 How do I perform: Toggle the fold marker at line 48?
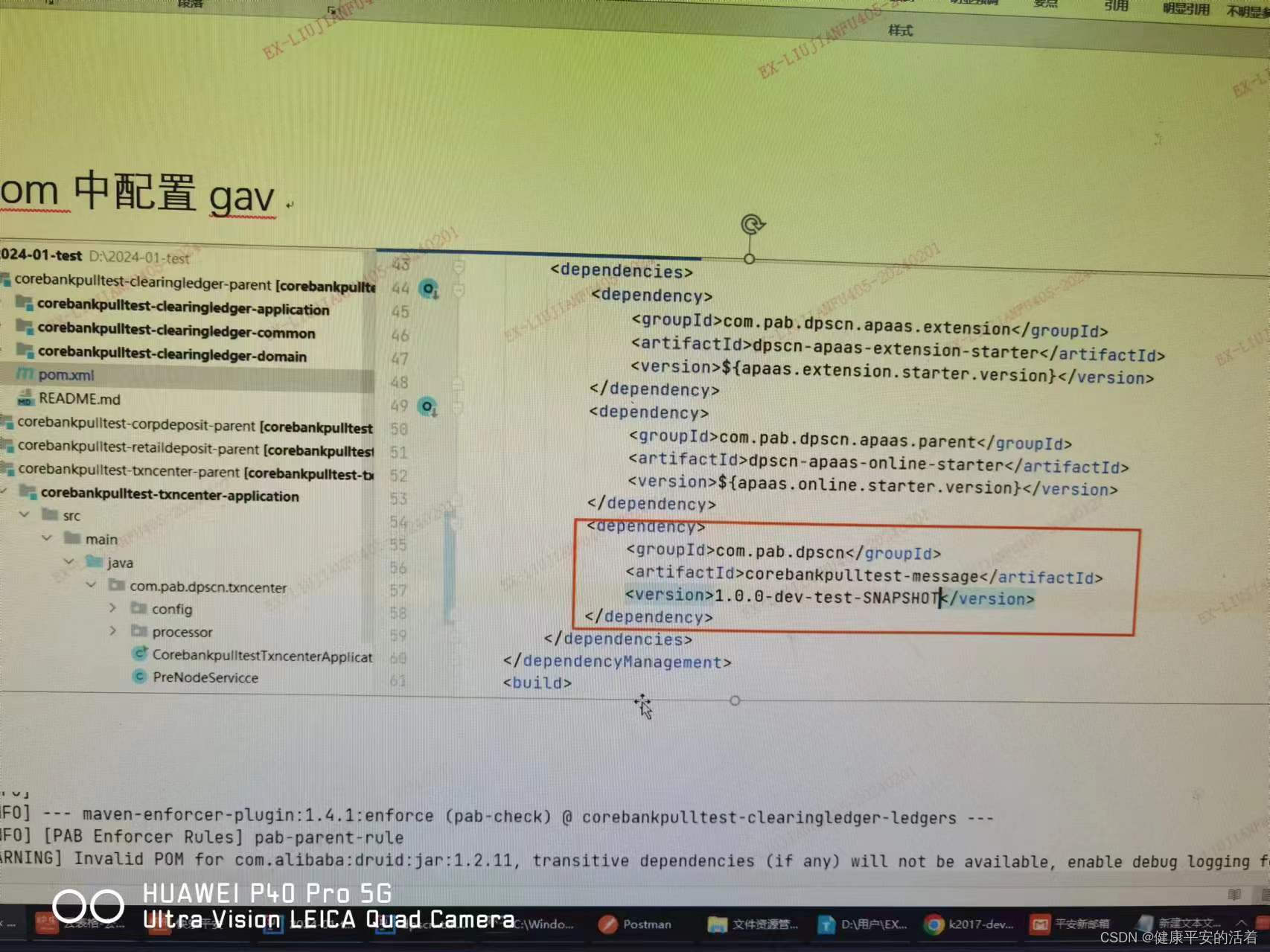click(x=457, y=383)
